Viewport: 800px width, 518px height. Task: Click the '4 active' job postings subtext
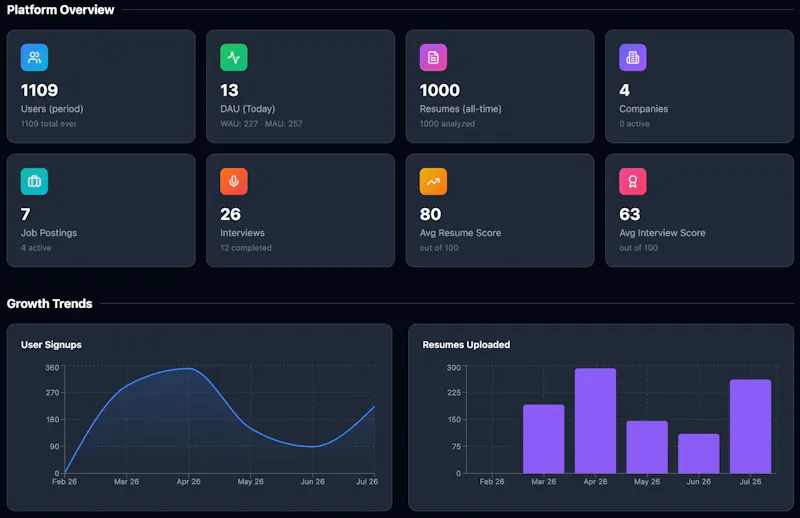click(x=36, y=248)
